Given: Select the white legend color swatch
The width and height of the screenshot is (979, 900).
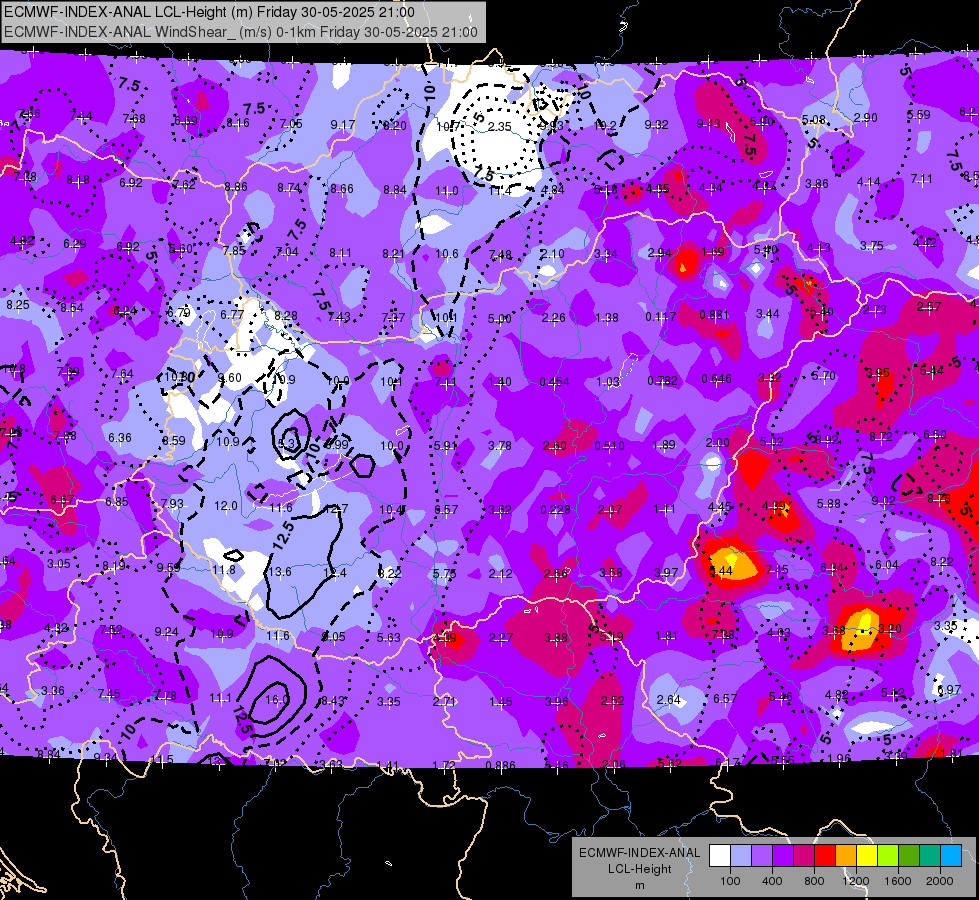Looking at the screenshot, I should [x=720, y=856].
